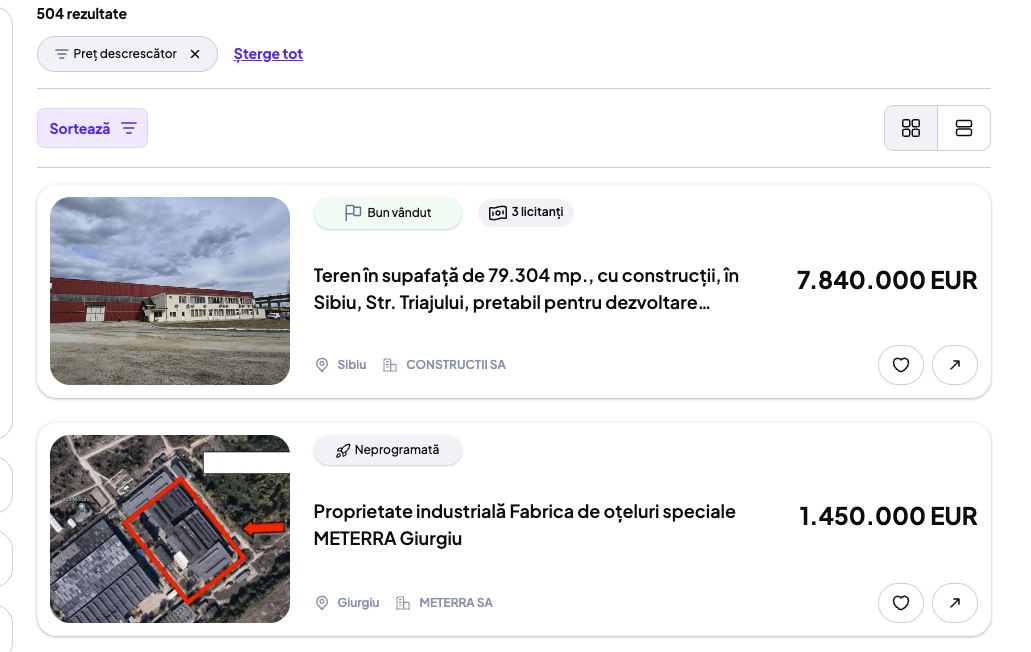Click the Sibiu warehouse photo thumbnail
This screenshot has height=652, width=1031.
[170, 291]
